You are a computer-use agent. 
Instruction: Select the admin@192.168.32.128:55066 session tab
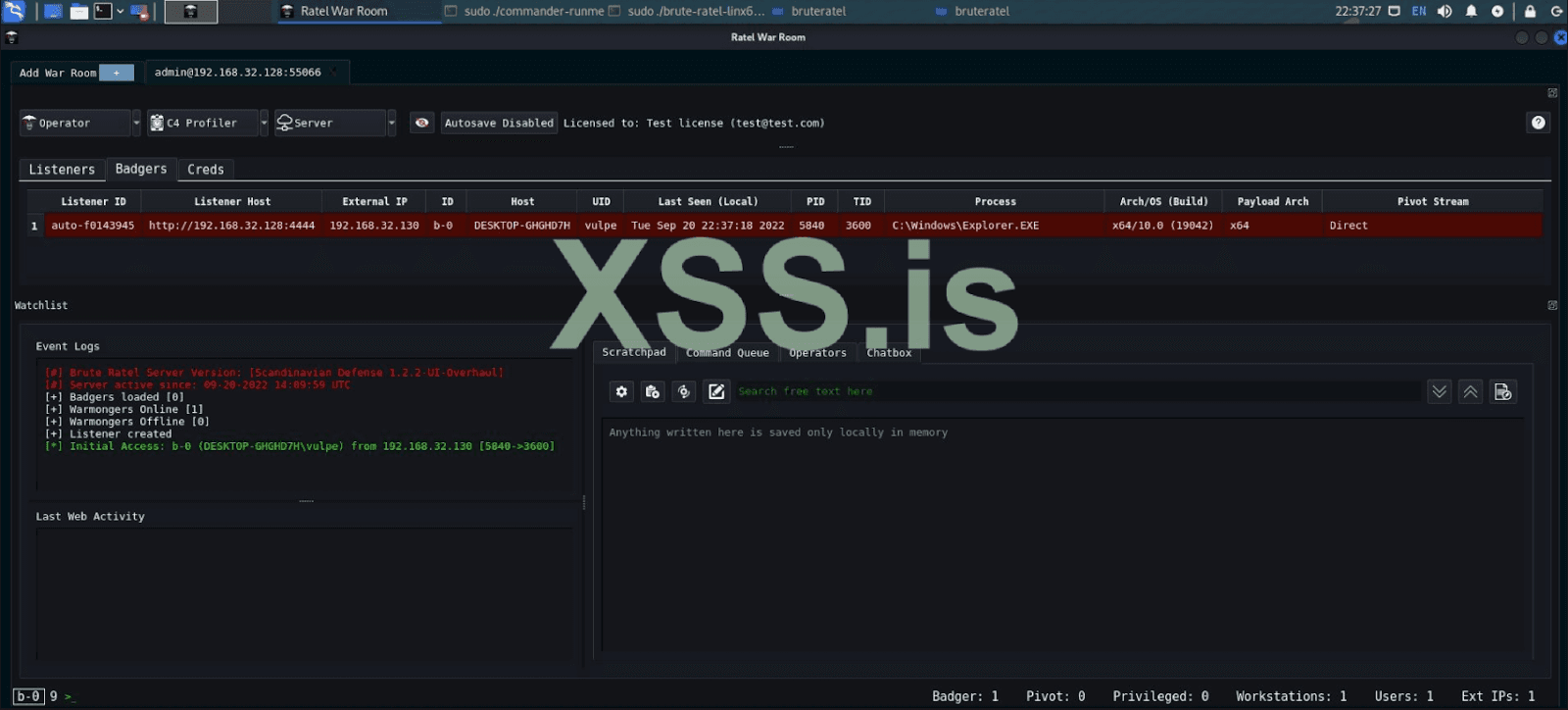tap(238, 73)
